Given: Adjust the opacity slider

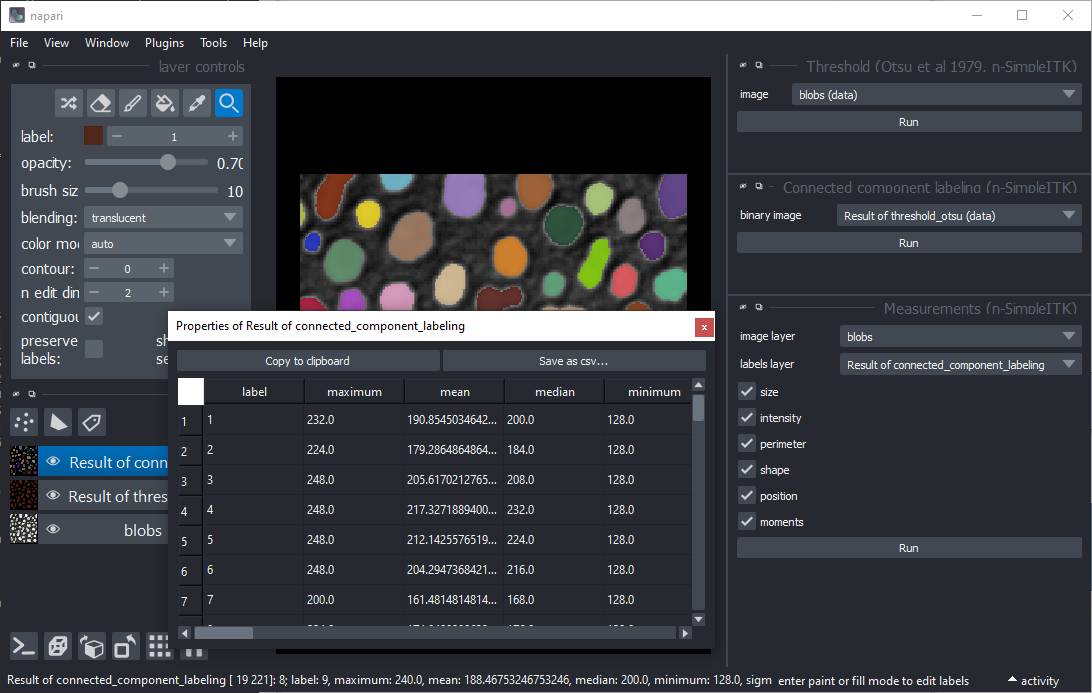Looking at the screenshot, I should (168, 163).
